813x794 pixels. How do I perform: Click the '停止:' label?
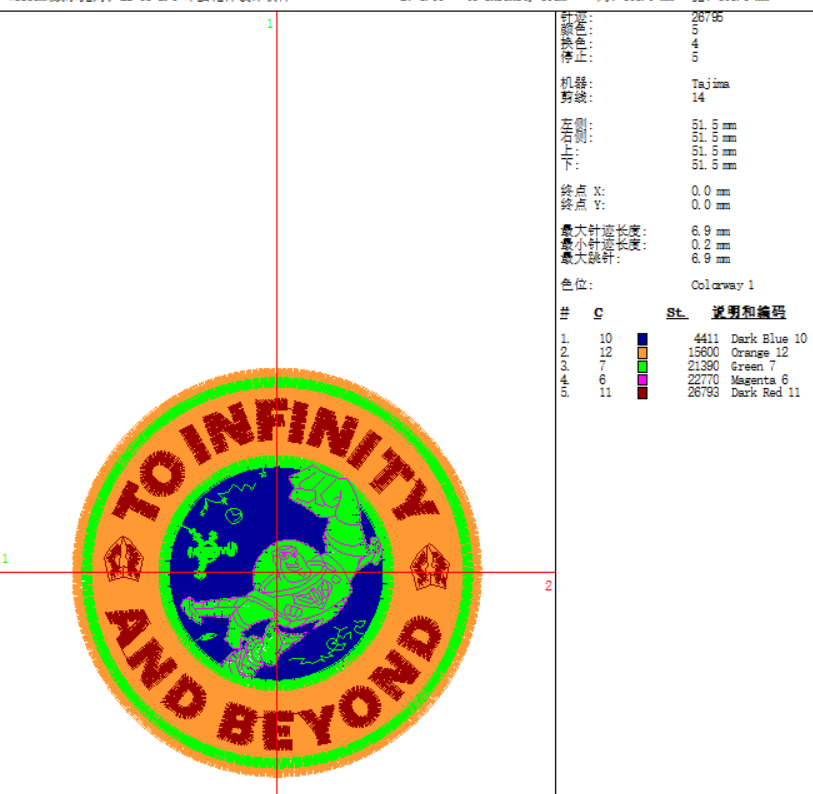coord(576,57)
